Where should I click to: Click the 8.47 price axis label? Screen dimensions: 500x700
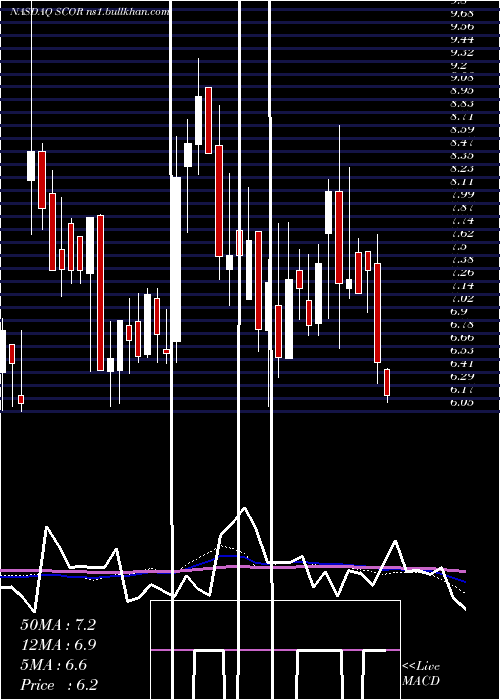[x=462, y=143]
